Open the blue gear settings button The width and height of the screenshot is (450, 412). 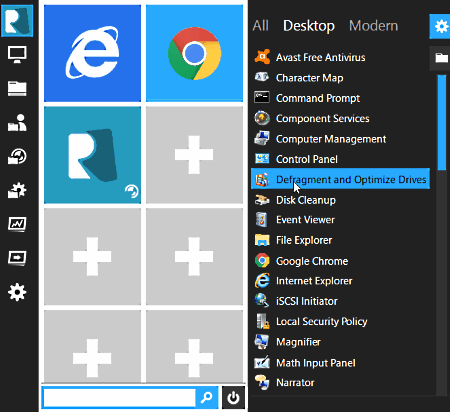tap(440, 26)
